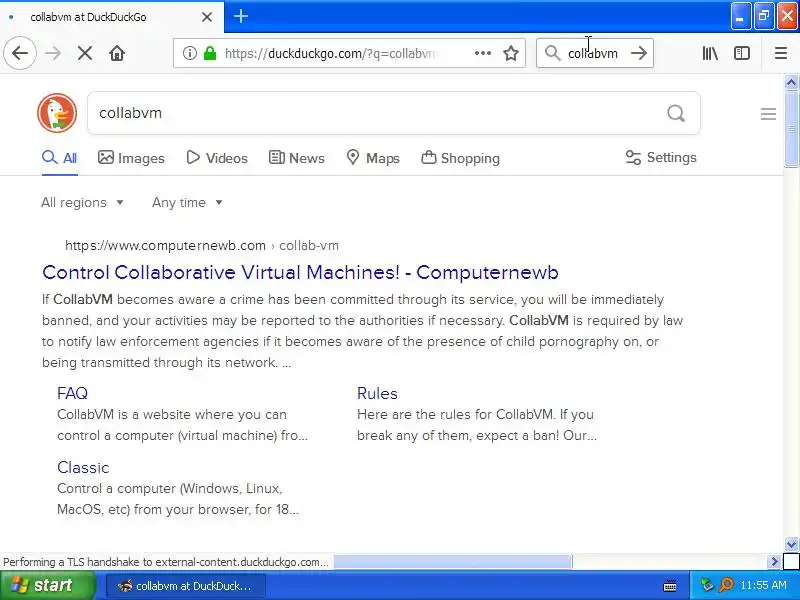Click the network tray icon
800x600 pixels.
click(707, 585)
